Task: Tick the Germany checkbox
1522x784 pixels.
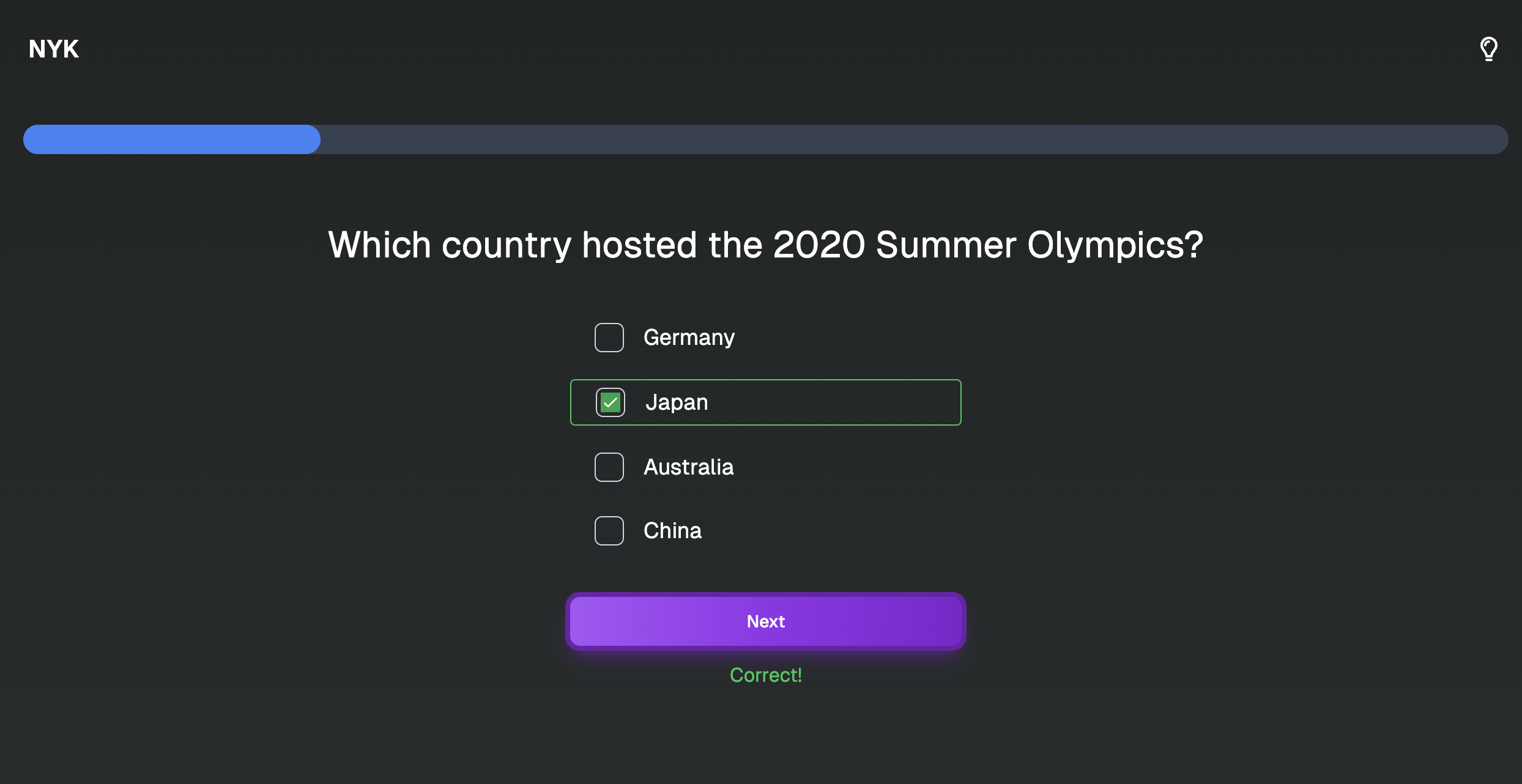Action: [609, 338]
